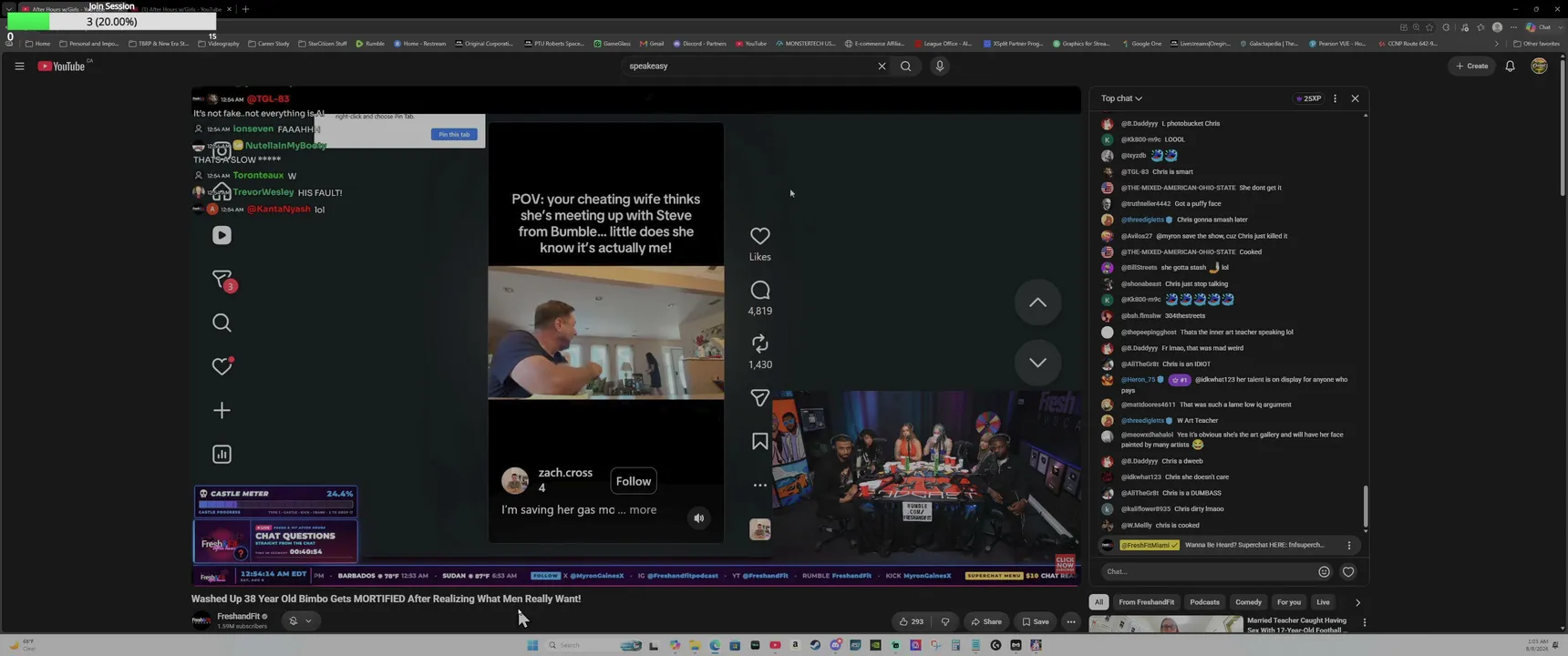The width and height of the screenshot is (1568, 656).
Task: Open the Other favorites folder
Action: click(x=1536, y=44)
